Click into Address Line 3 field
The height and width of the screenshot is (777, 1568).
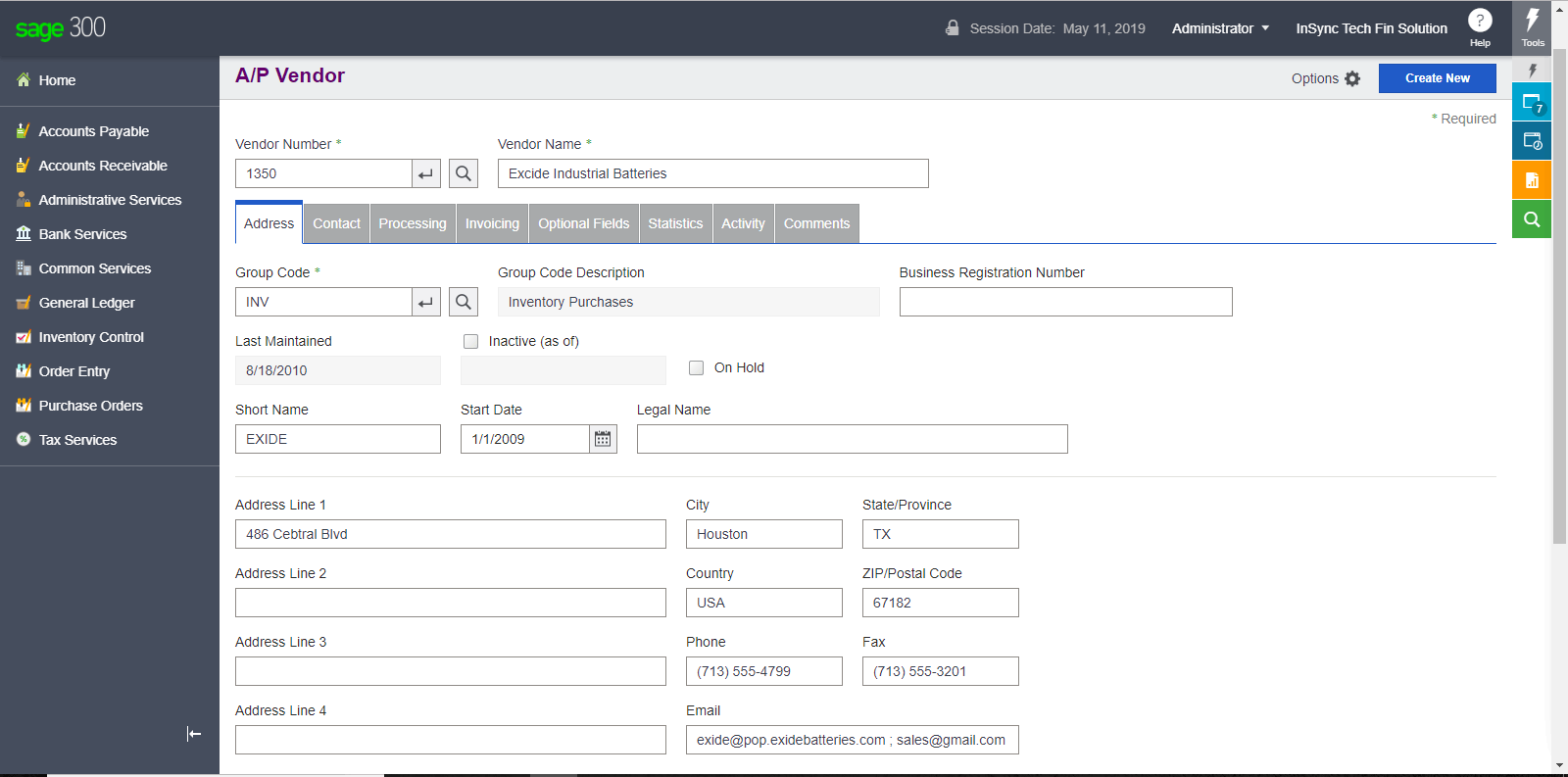(451, 671)
